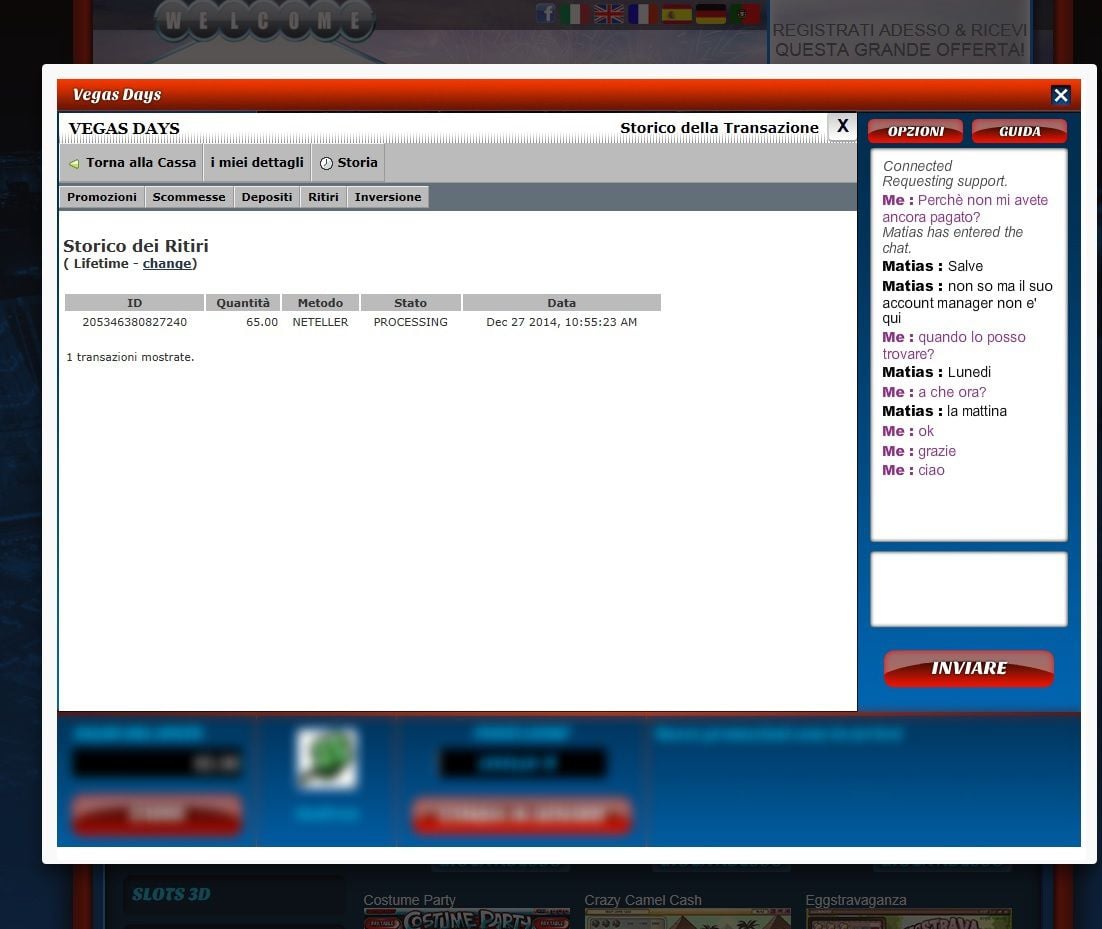Switch to the Depositi tab
Viewport: 1102px width, 929px height.
click(267, 197)
